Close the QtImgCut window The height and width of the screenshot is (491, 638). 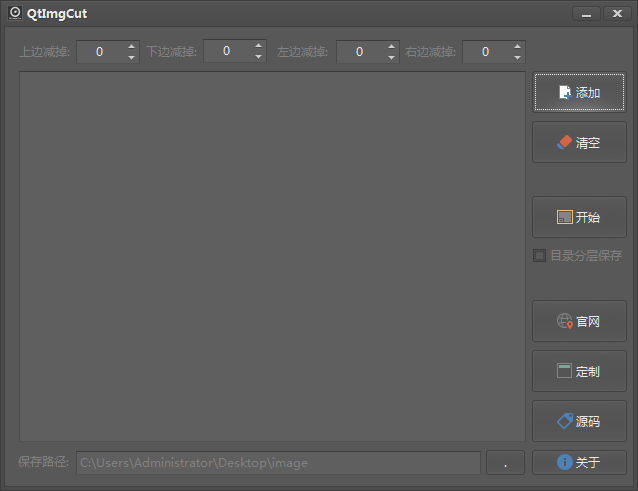[617, 14]
